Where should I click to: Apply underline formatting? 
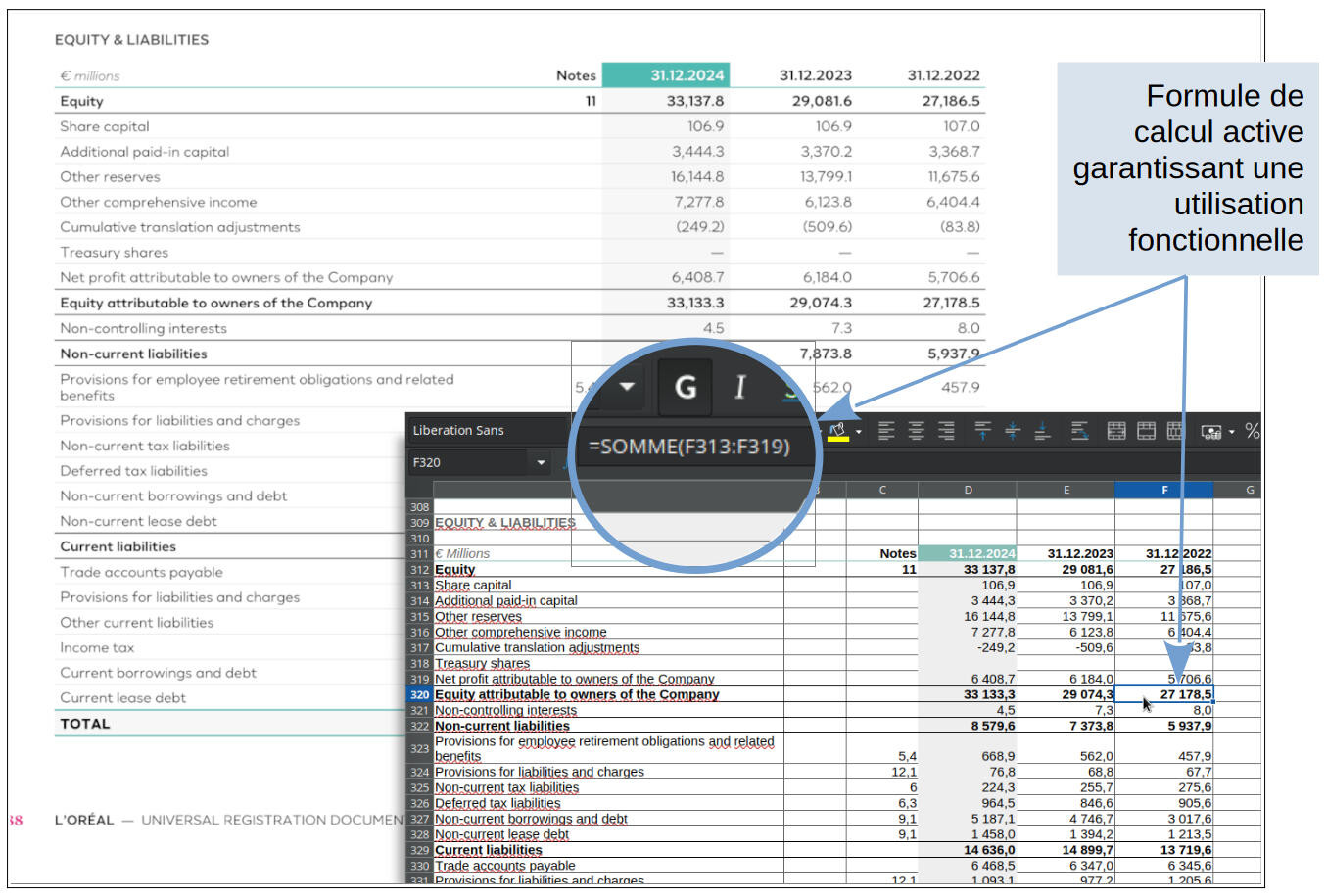click(791, 396)
